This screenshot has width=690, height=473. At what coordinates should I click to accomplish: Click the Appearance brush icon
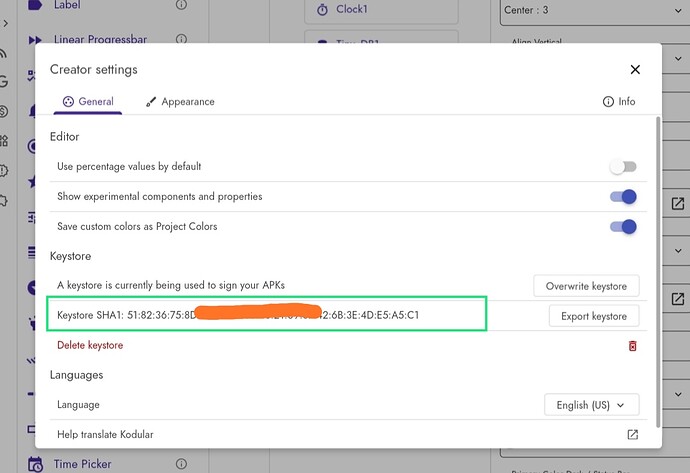pyautogui.click(x=151, y=102)
